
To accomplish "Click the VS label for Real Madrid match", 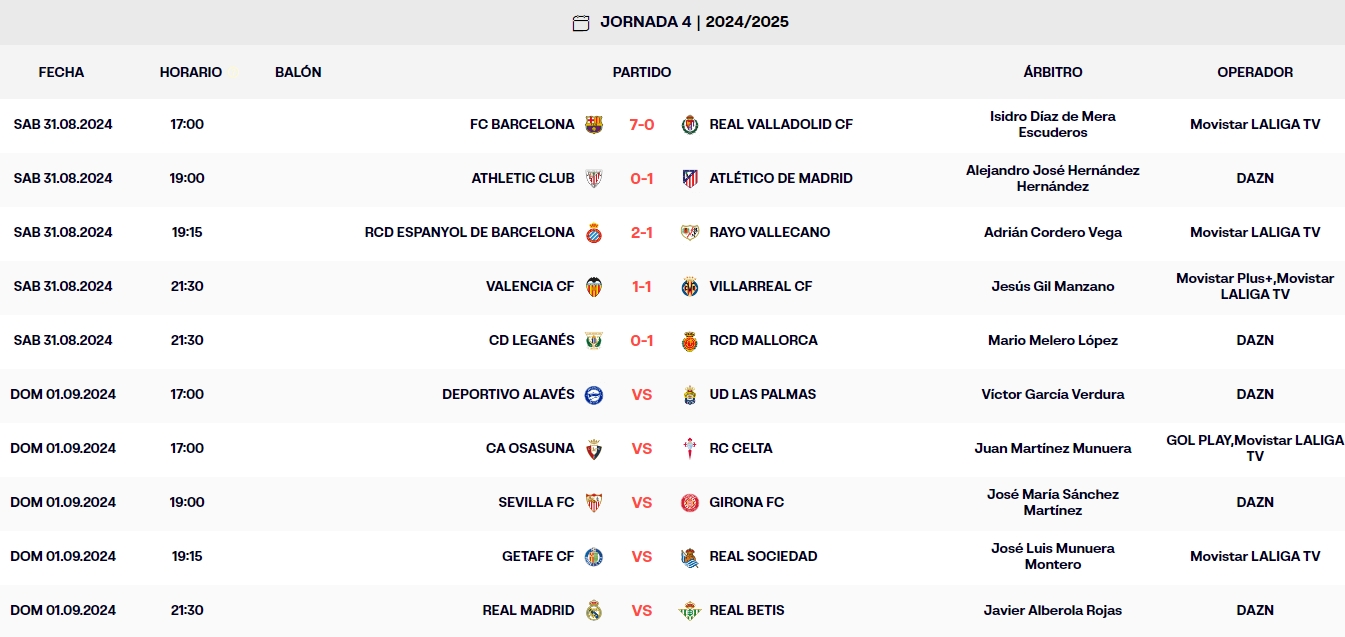I will tap(644, 610).
